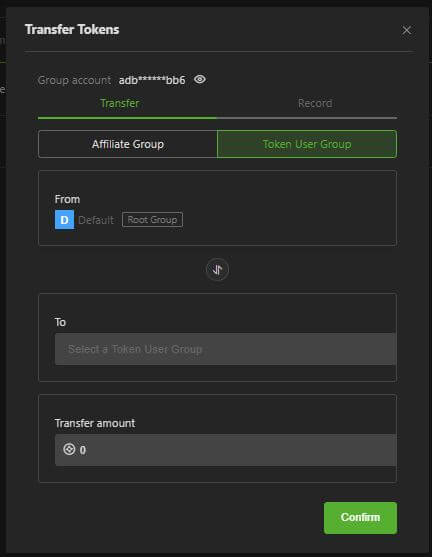Swap the From and To groups
Image resolution: width=432 pixels, height=557 pixels.
coord(217,270)
